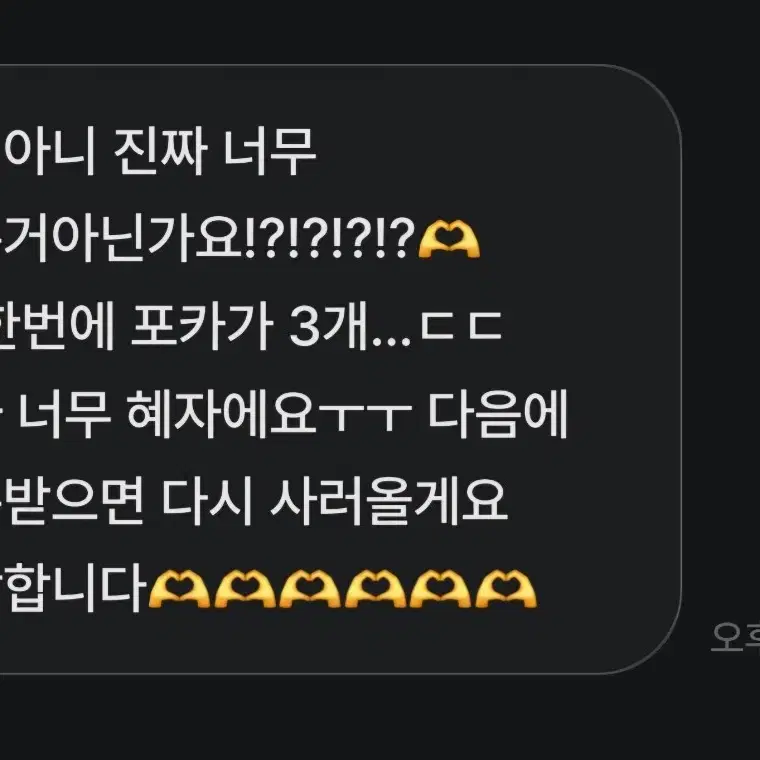
Task: Tap the ㅜㅜ crying characters
Action: click(365, 416)
